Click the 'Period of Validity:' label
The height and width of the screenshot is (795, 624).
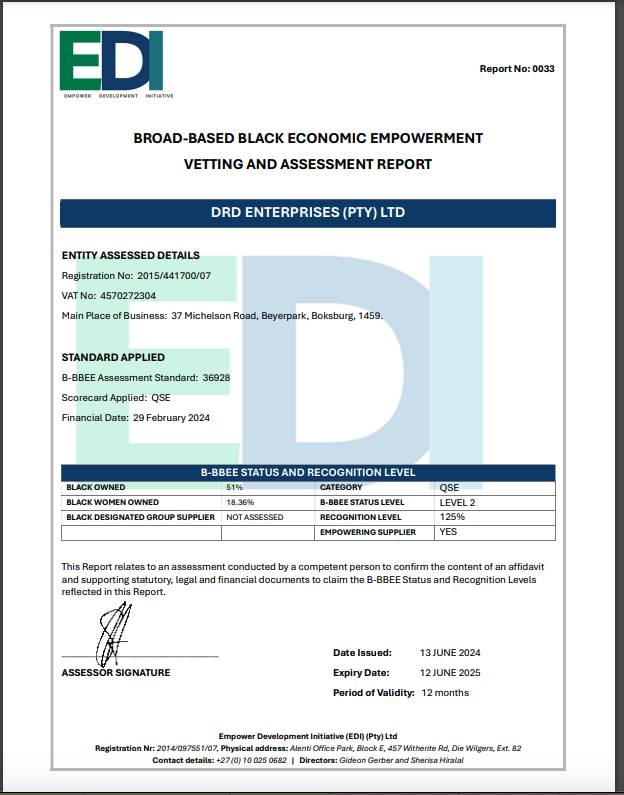coord(374,693)
